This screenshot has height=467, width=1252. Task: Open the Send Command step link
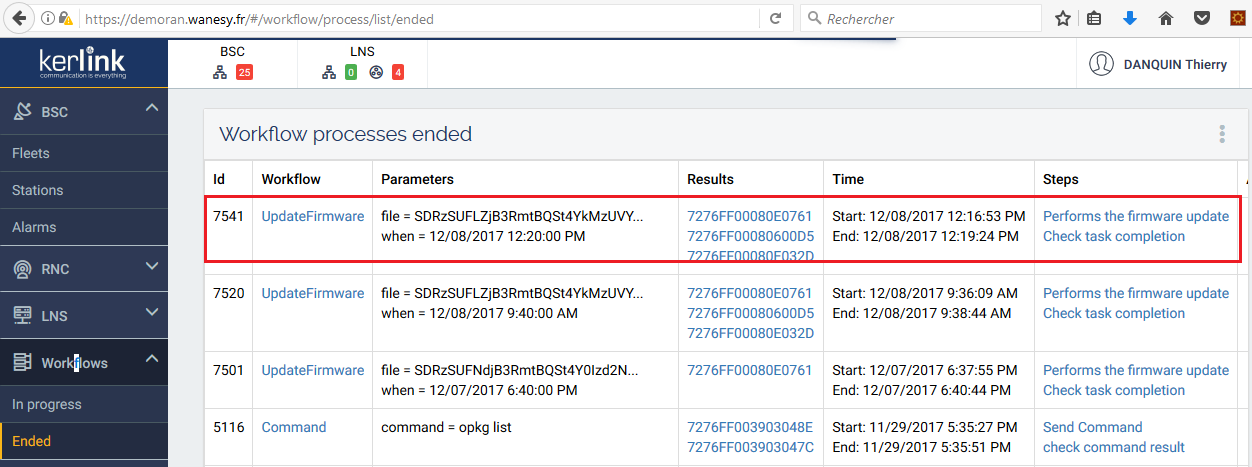tap(1092, 427)
